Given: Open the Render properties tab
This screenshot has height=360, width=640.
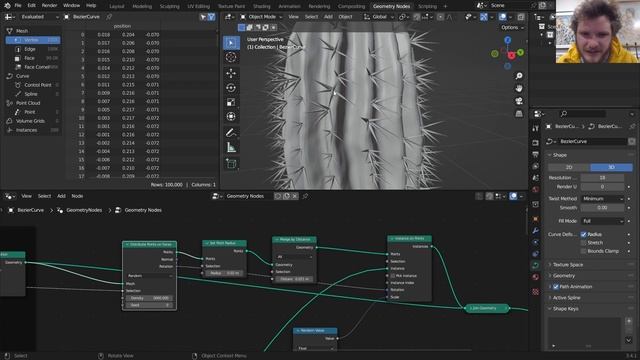Looking at the screenshot, I should coord(536,142).
